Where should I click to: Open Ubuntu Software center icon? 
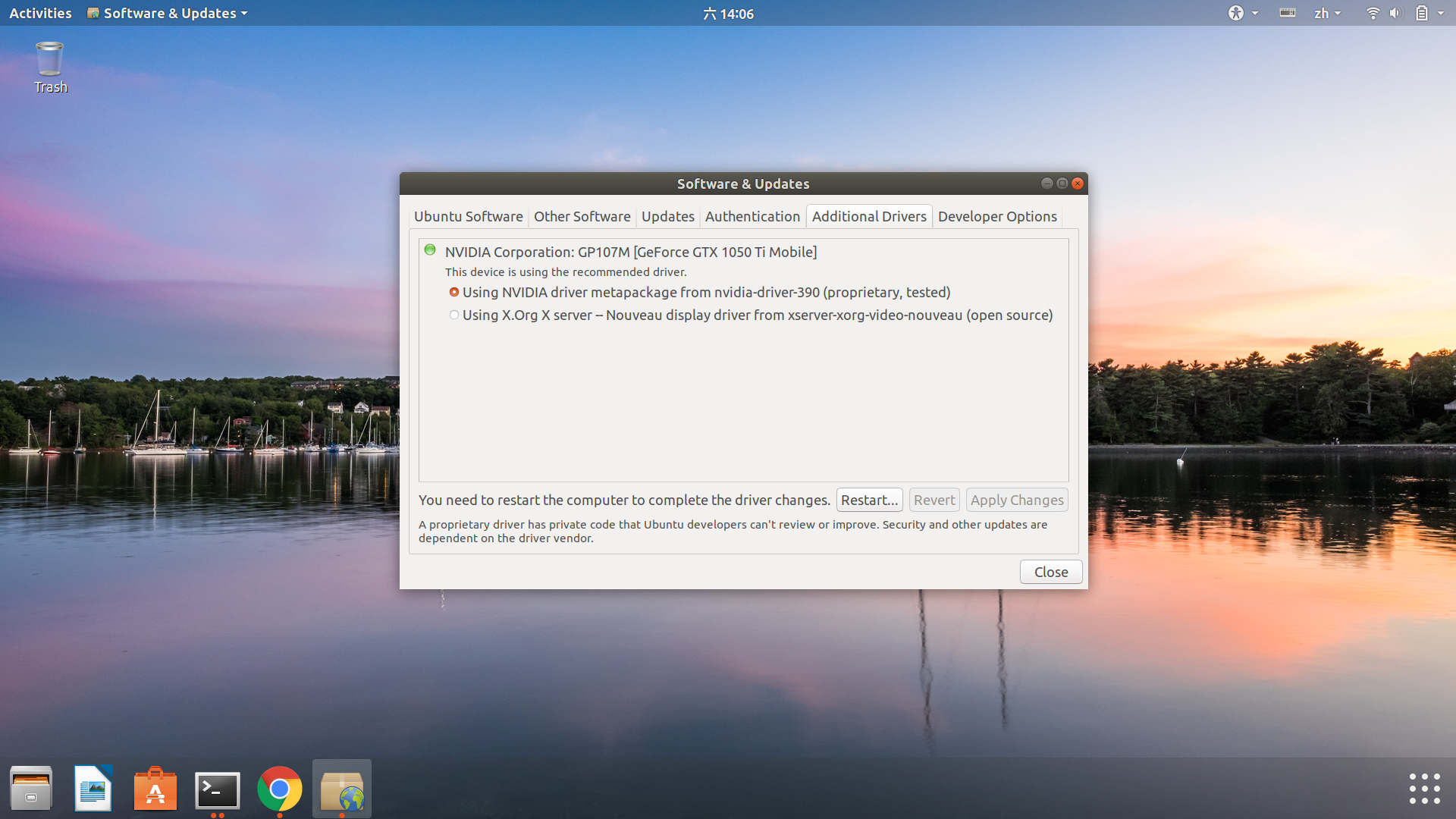click(x=155, y=789)
